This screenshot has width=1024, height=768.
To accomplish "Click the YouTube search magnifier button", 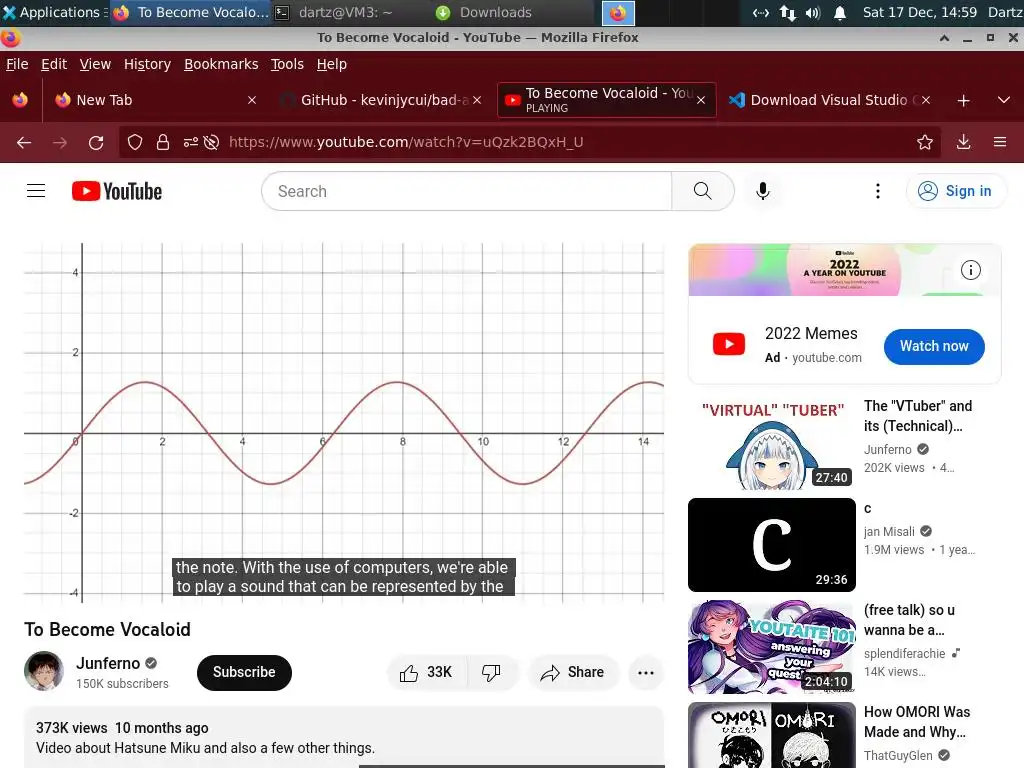I will pos(703,191).
